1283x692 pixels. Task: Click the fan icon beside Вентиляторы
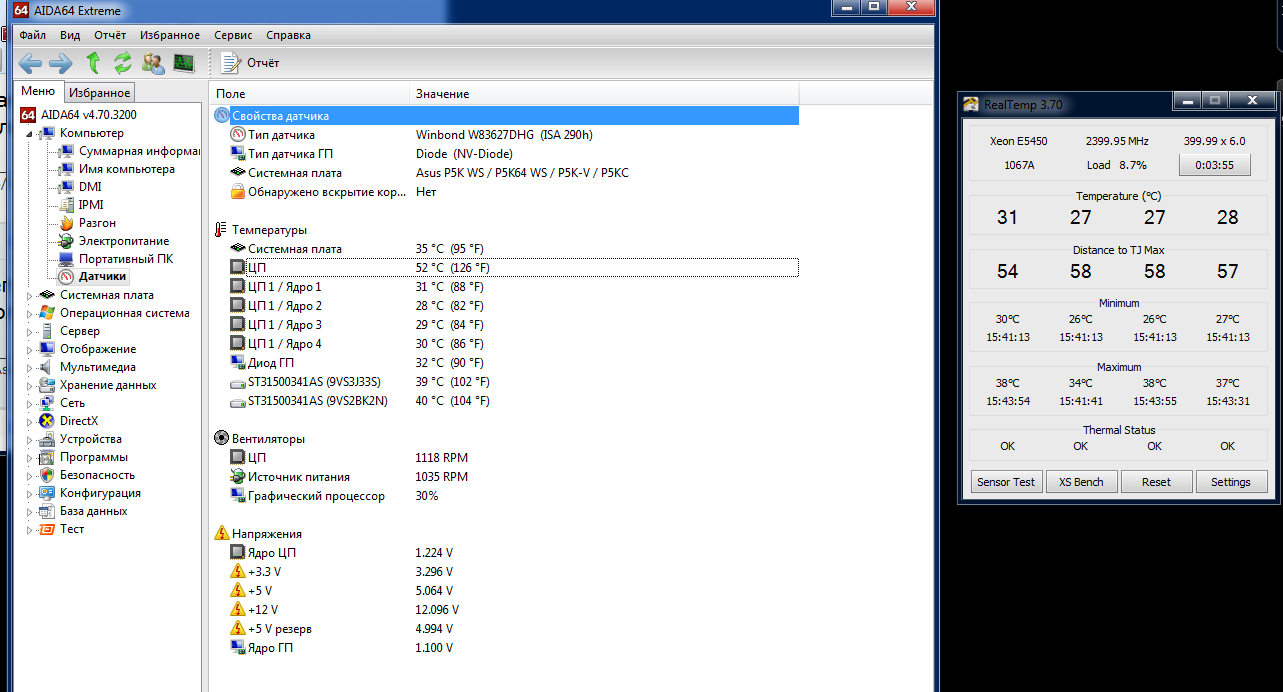(221, 439)
